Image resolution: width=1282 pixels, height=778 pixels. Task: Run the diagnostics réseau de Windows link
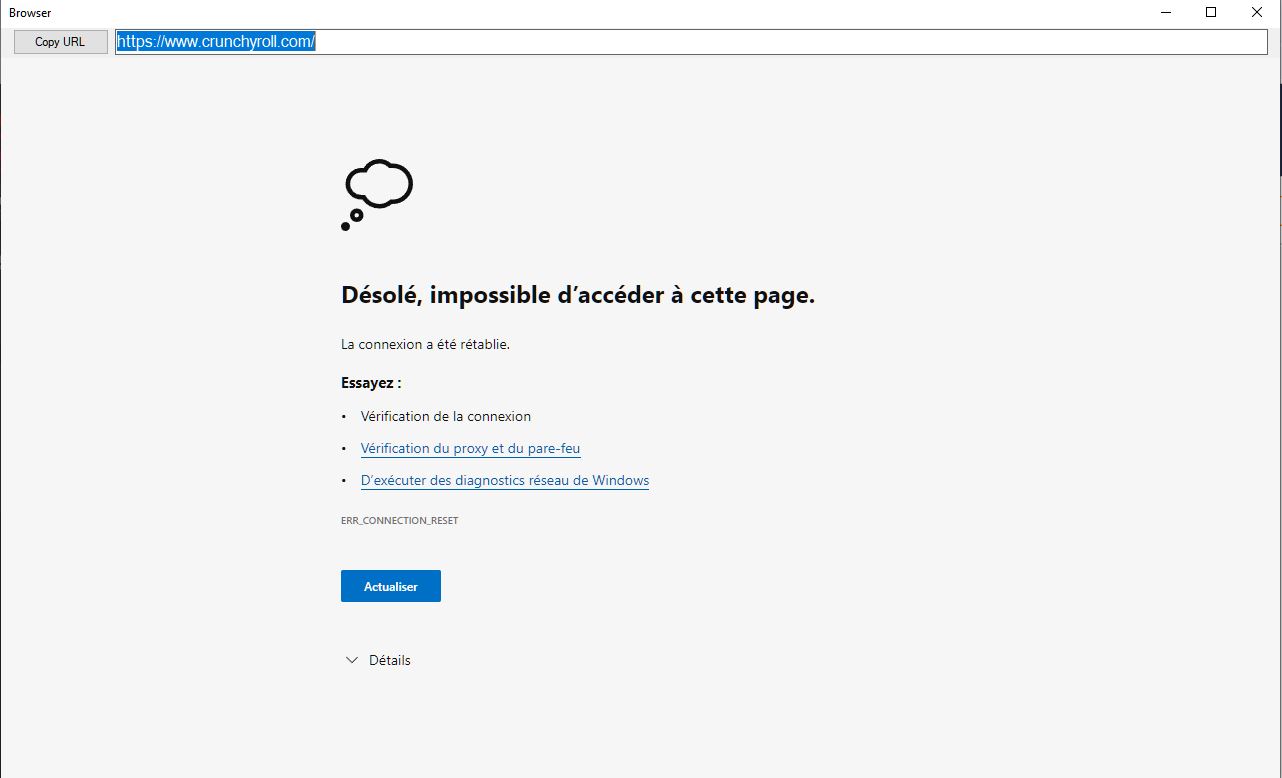[x=504, y=481]
